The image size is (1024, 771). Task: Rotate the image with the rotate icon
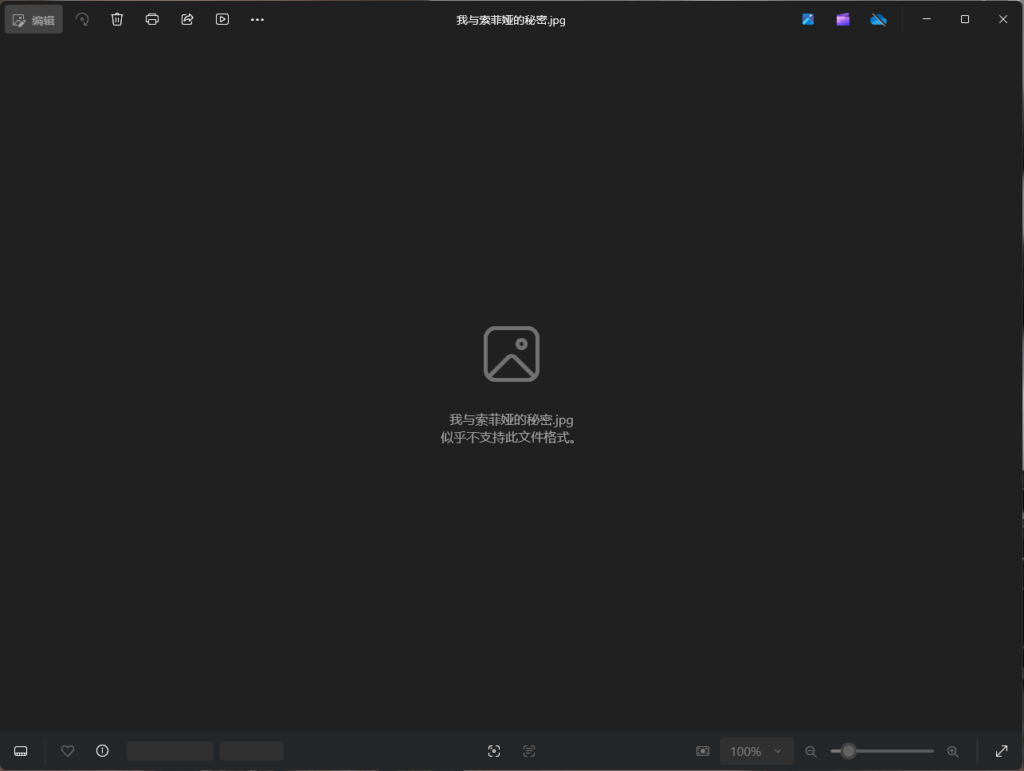82,20
